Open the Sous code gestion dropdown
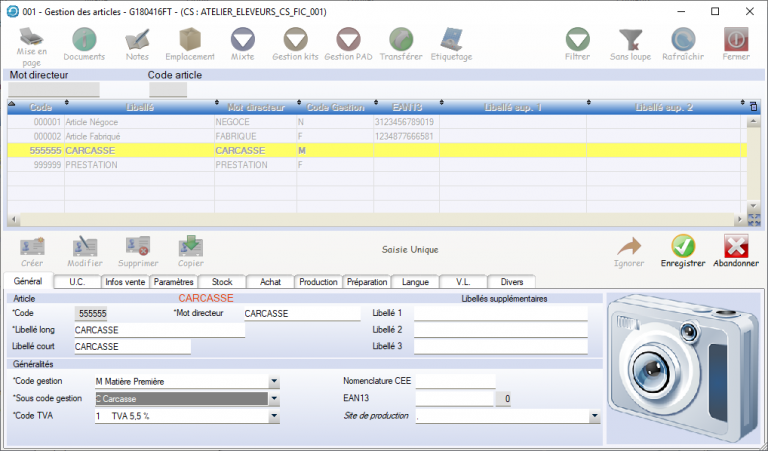Viewport: 768px width, 451px height. click(x=274, y=398)
